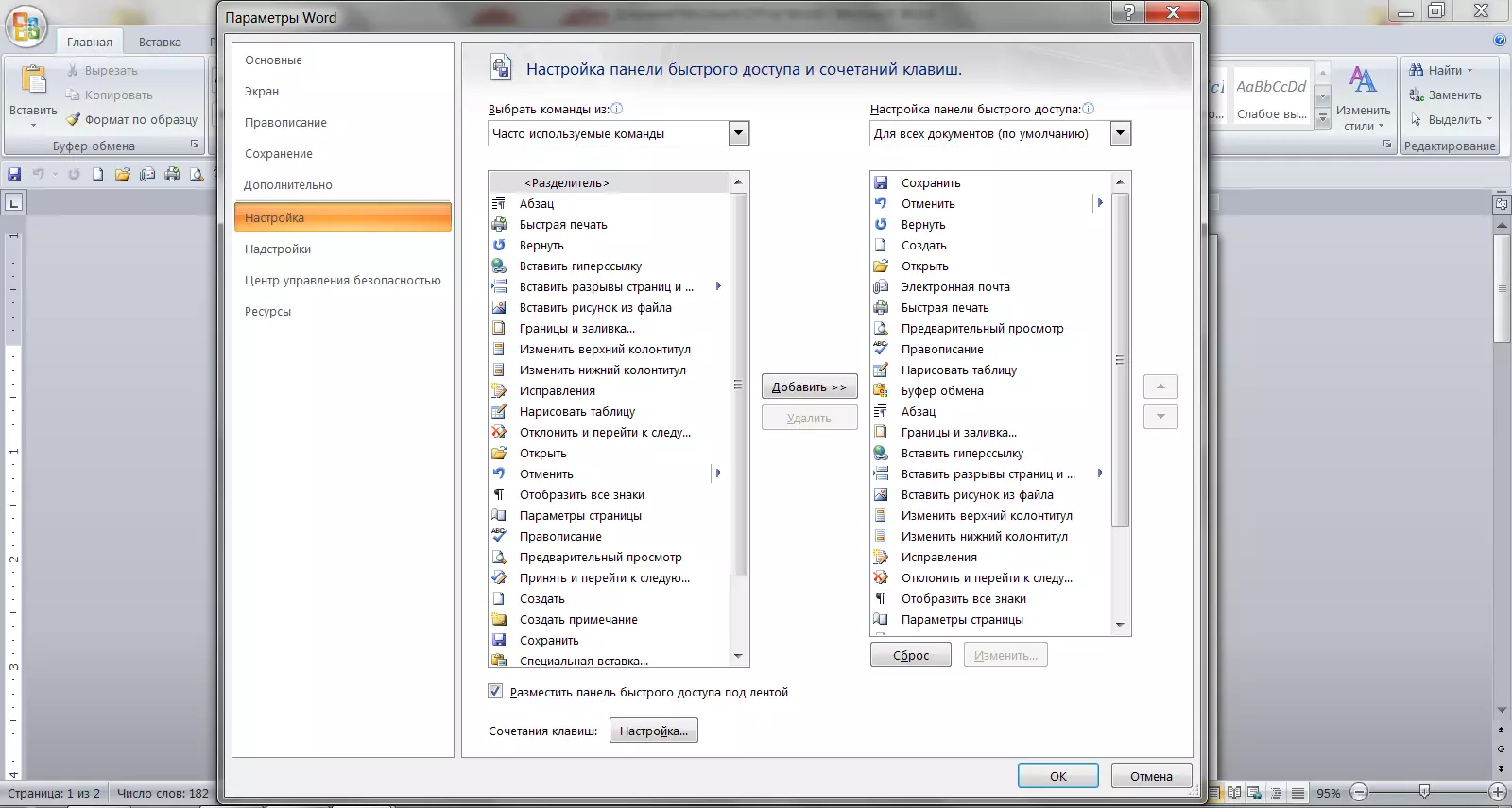
Task: Select Принять и перейти к следую... command
Action: pos(610,578)
